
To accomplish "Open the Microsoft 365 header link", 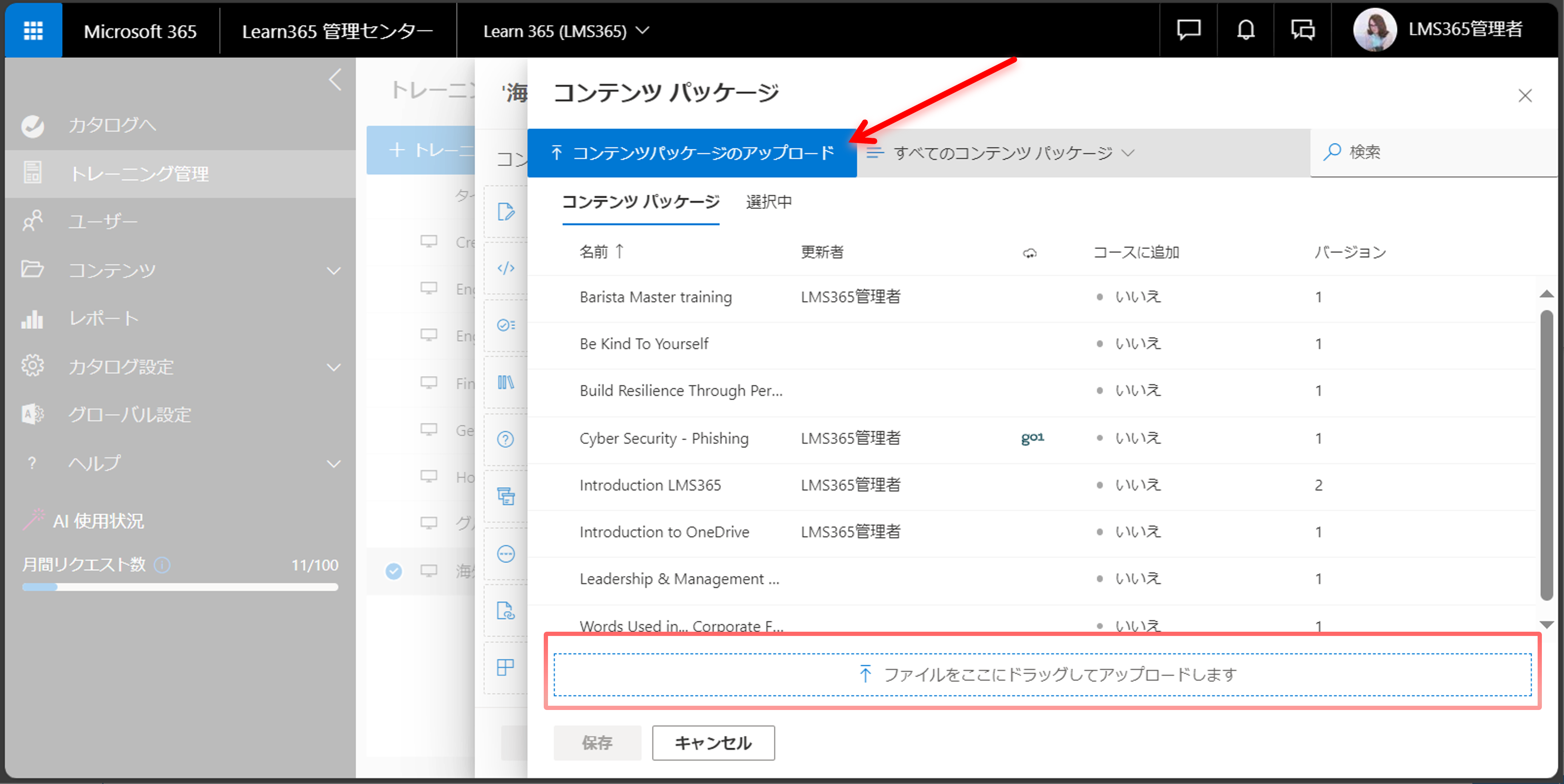I will [x=140, y=31].
